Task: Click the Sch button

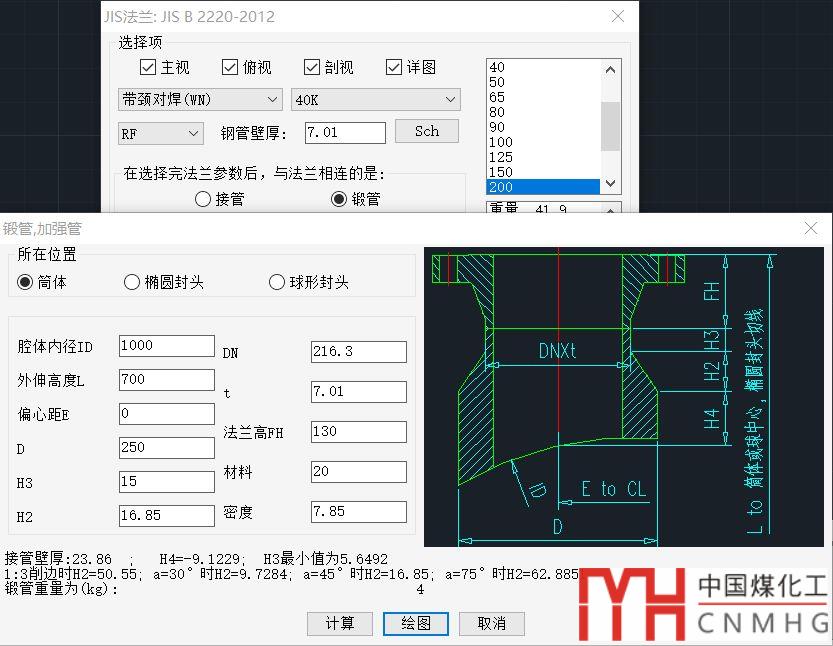Action: [x=427, y=131]
